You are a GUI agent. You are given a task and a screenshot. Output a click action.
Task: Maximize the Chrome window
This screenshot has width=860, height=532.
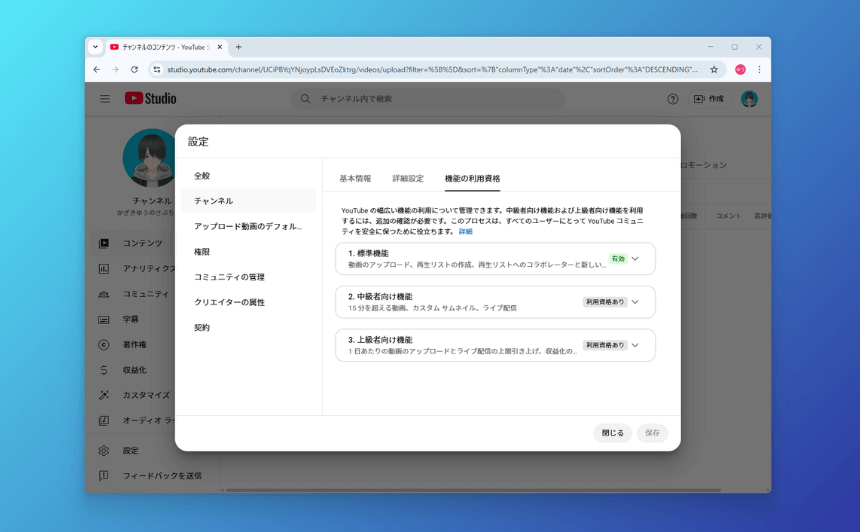(734, 47)
